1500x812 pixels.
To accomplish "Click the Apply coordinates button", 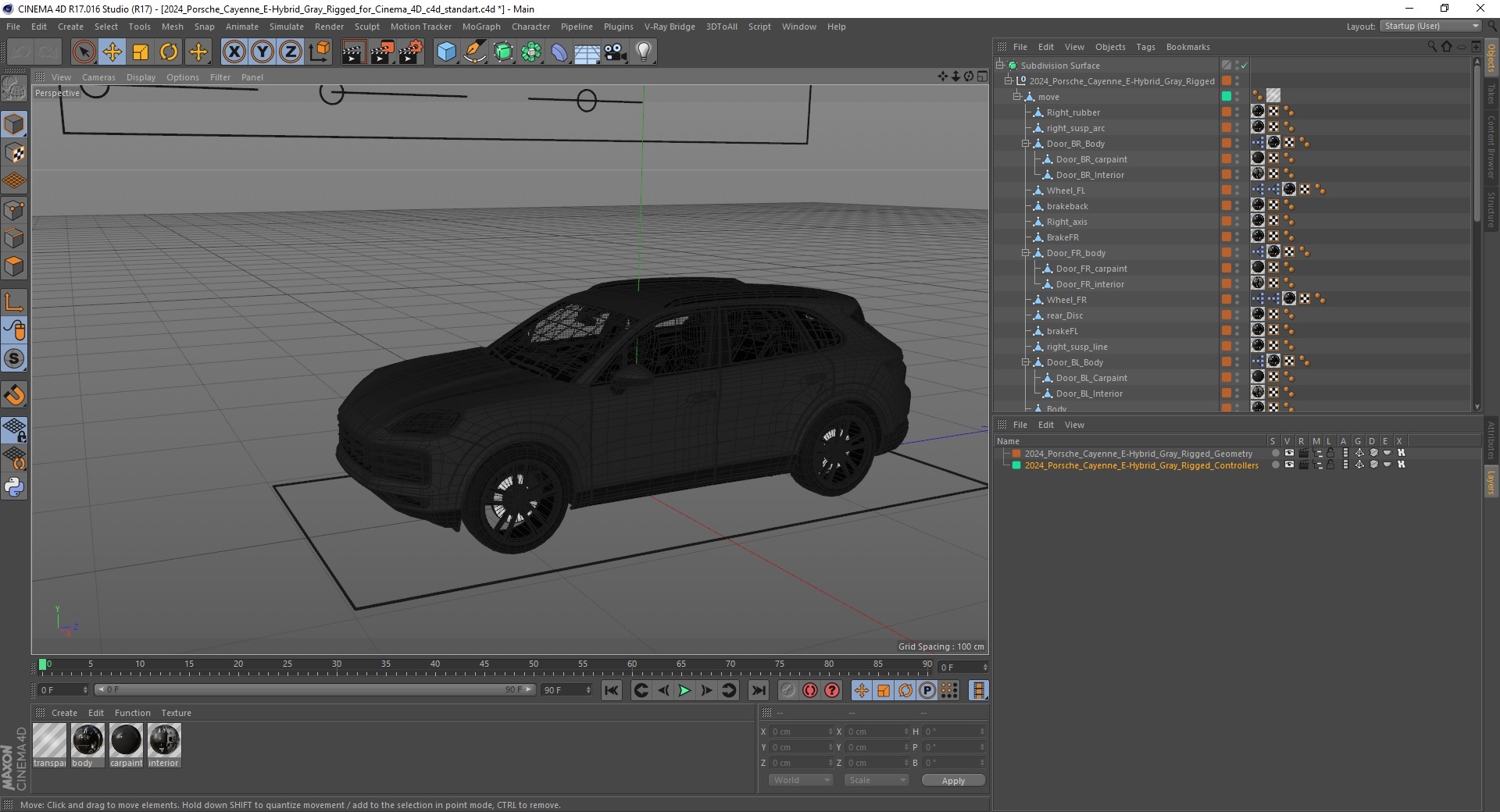I will [953, 781].
